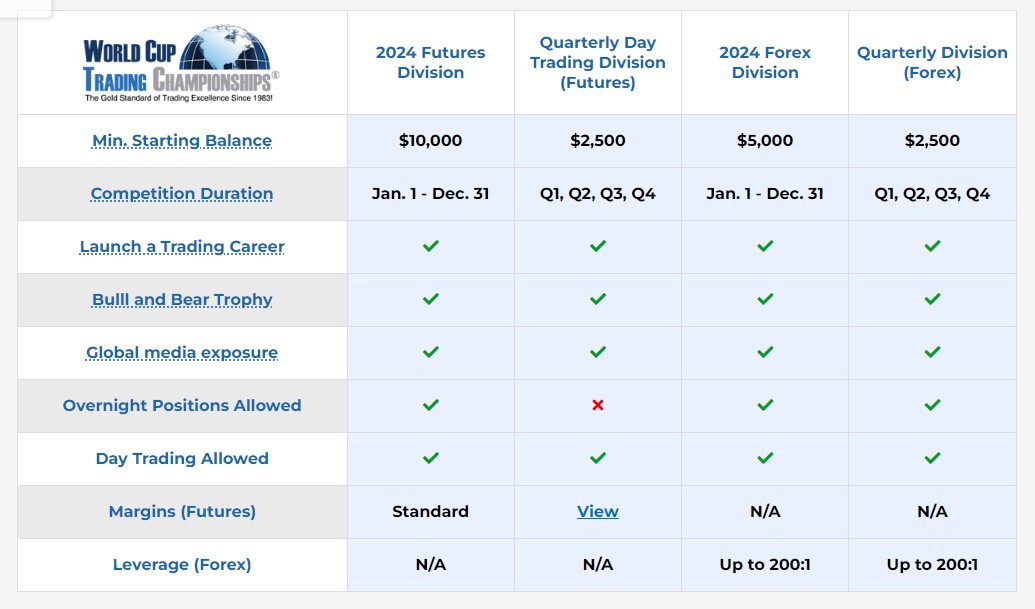Follow the Launch a Trading Career link

182,247
